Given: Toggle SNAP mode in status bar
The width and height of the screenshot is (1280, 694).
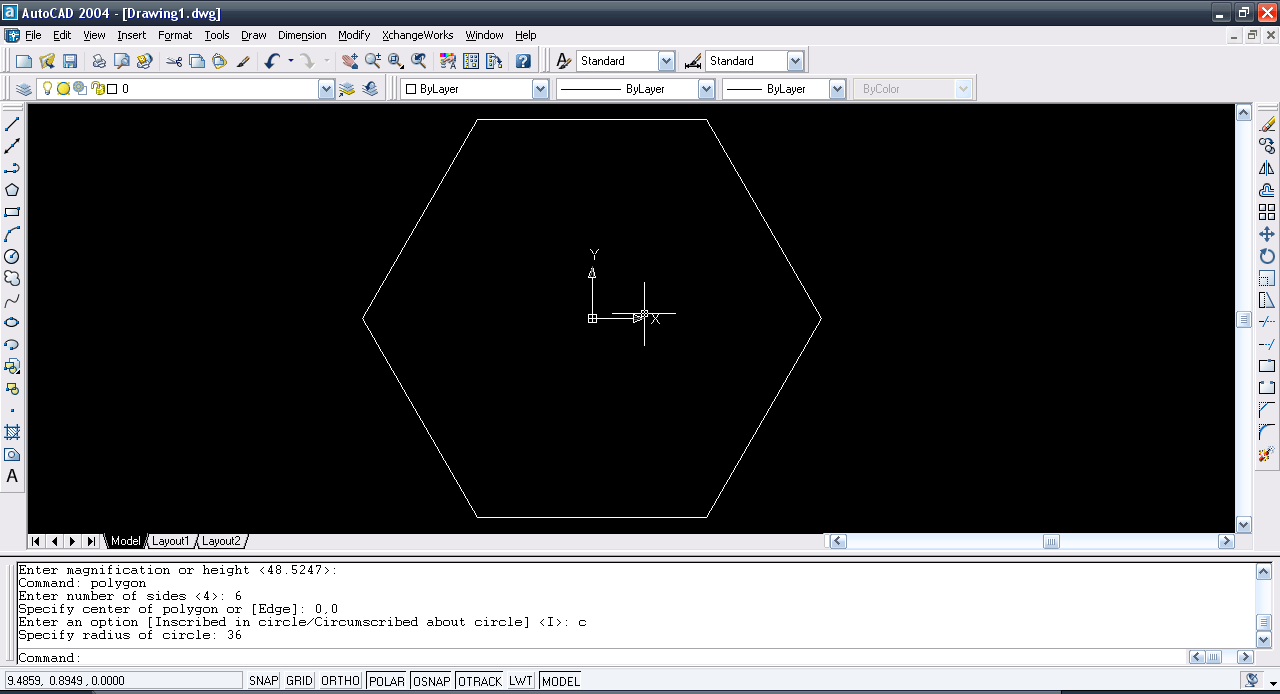Looking at the screenshot, I should click(264, 681).
